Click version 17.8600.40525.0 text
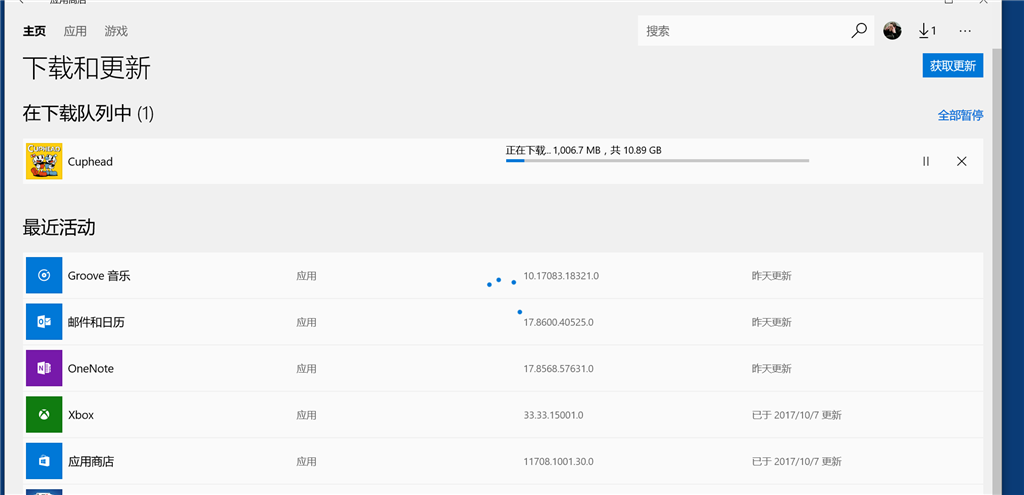 point(558,323)
